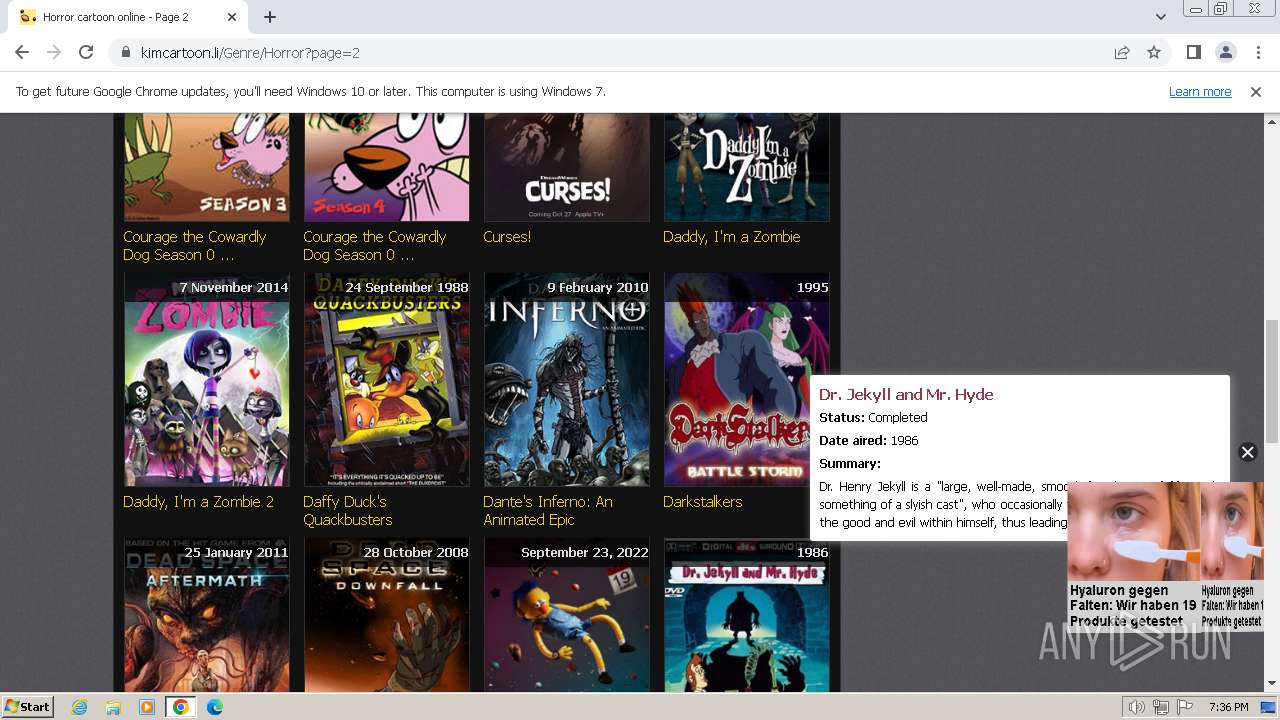The image size is (1280, 720).
Task: Click the scrollbar down arrow
Action: 1272,684
